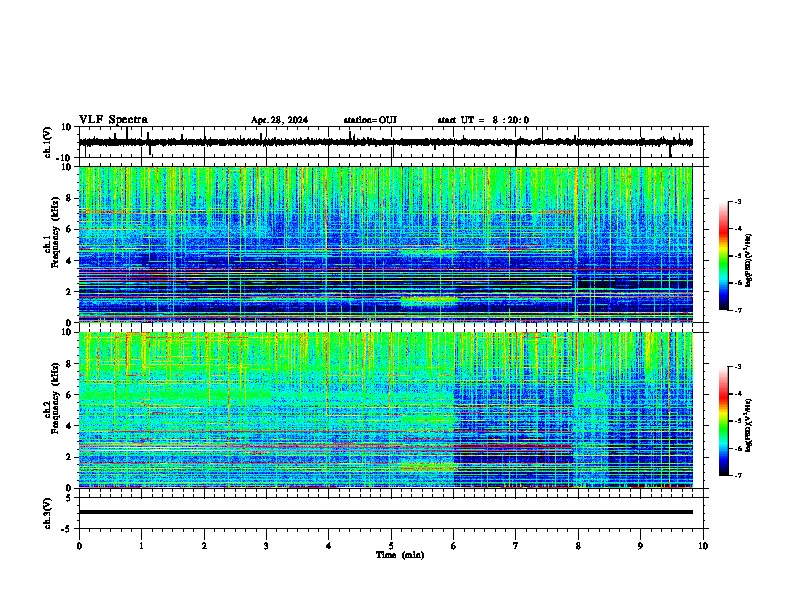
Task: Click time axis tick label "5"
Action: pos(391,546)
